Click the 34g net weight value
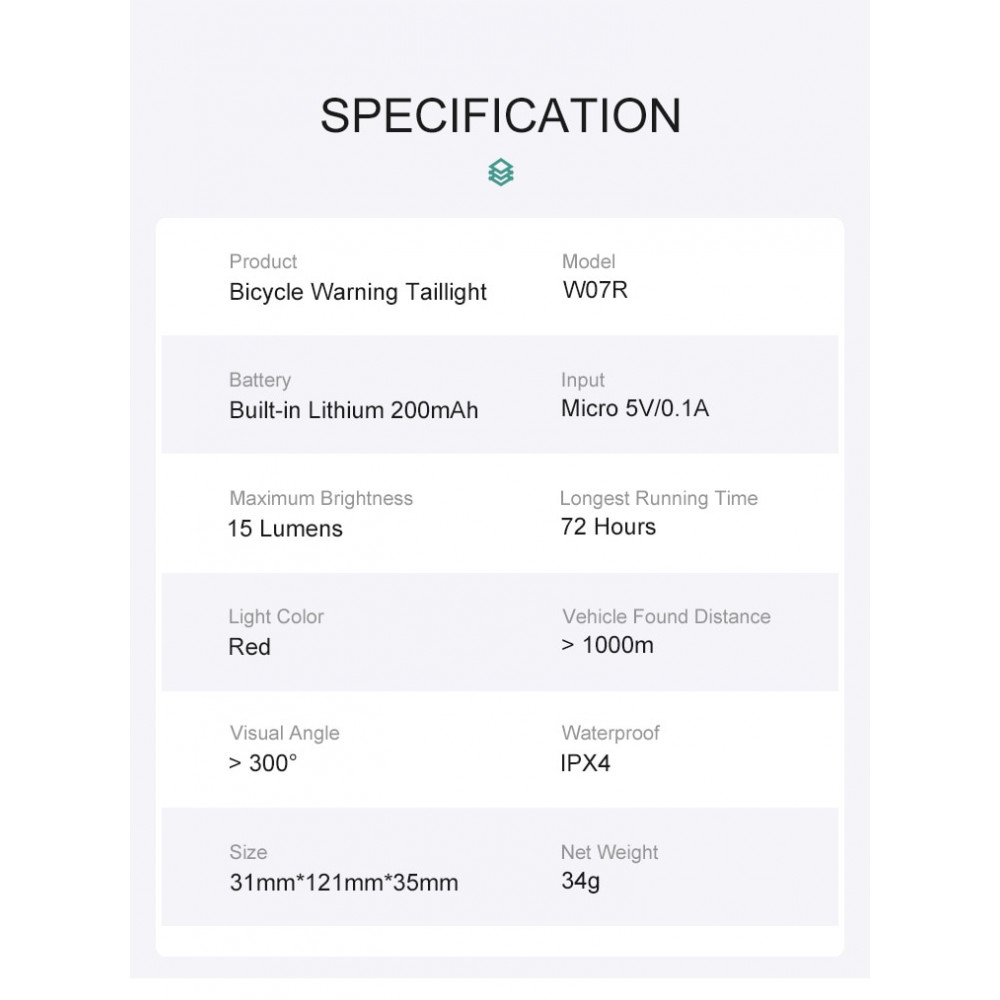This screenshot has height=1000, width=1000. (x=580, y=881)
